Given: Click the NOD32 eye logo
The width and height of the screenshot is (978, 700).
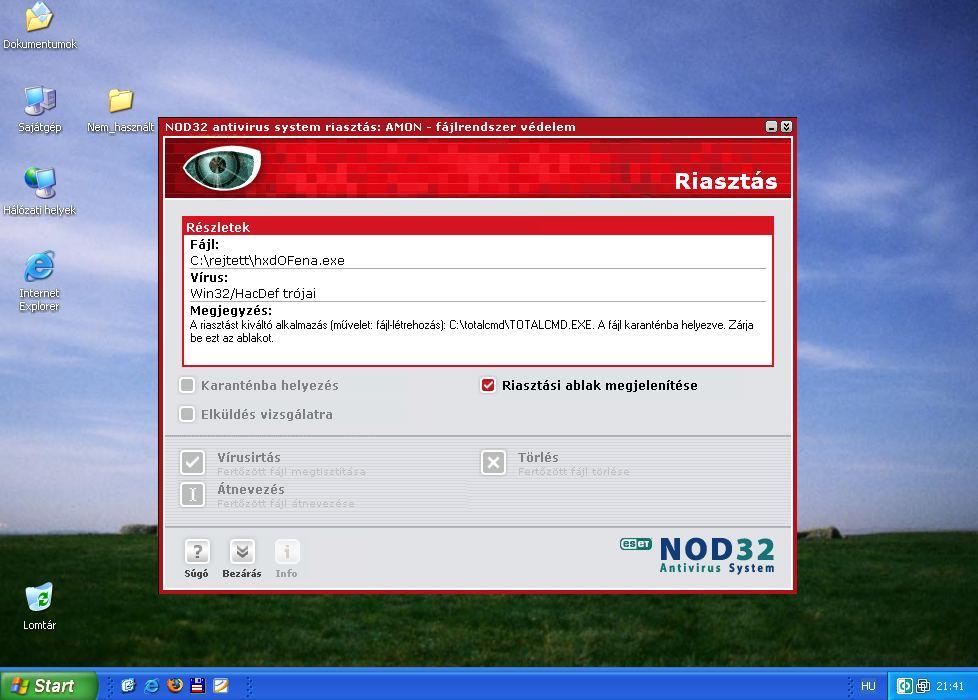Looking at the screenshot, I should [221, 167].
